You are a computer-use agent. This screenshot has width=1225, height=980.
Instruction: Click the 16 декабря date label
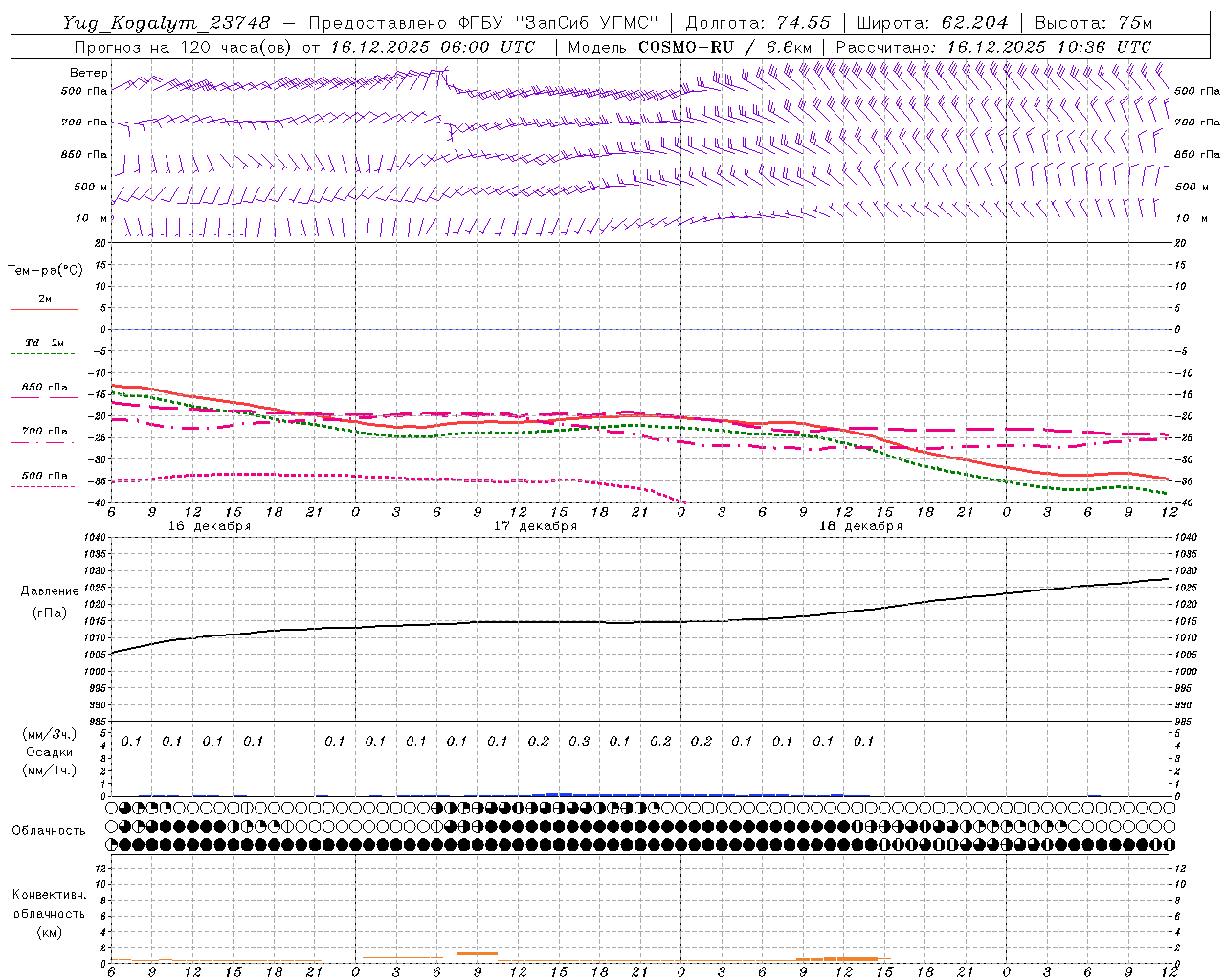210,526
